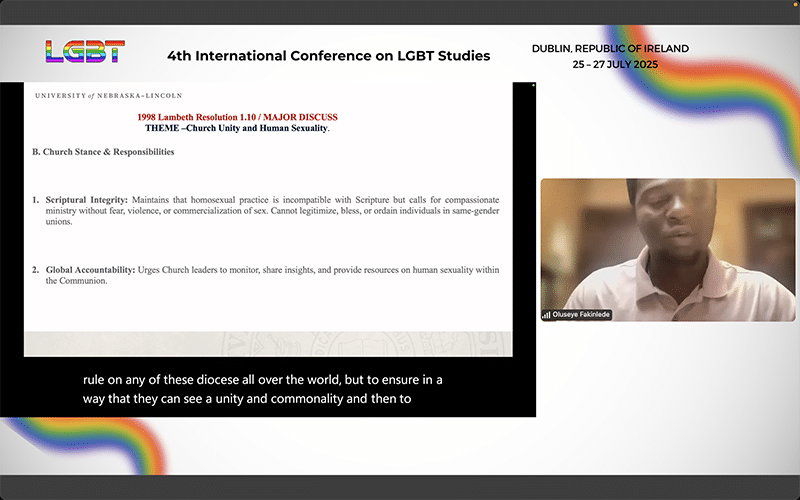Click the 'DUBLIN, REPUBLIC OF IRELAND' text
Viewport: 800px width, 500px height.
(x=610, y=48)
